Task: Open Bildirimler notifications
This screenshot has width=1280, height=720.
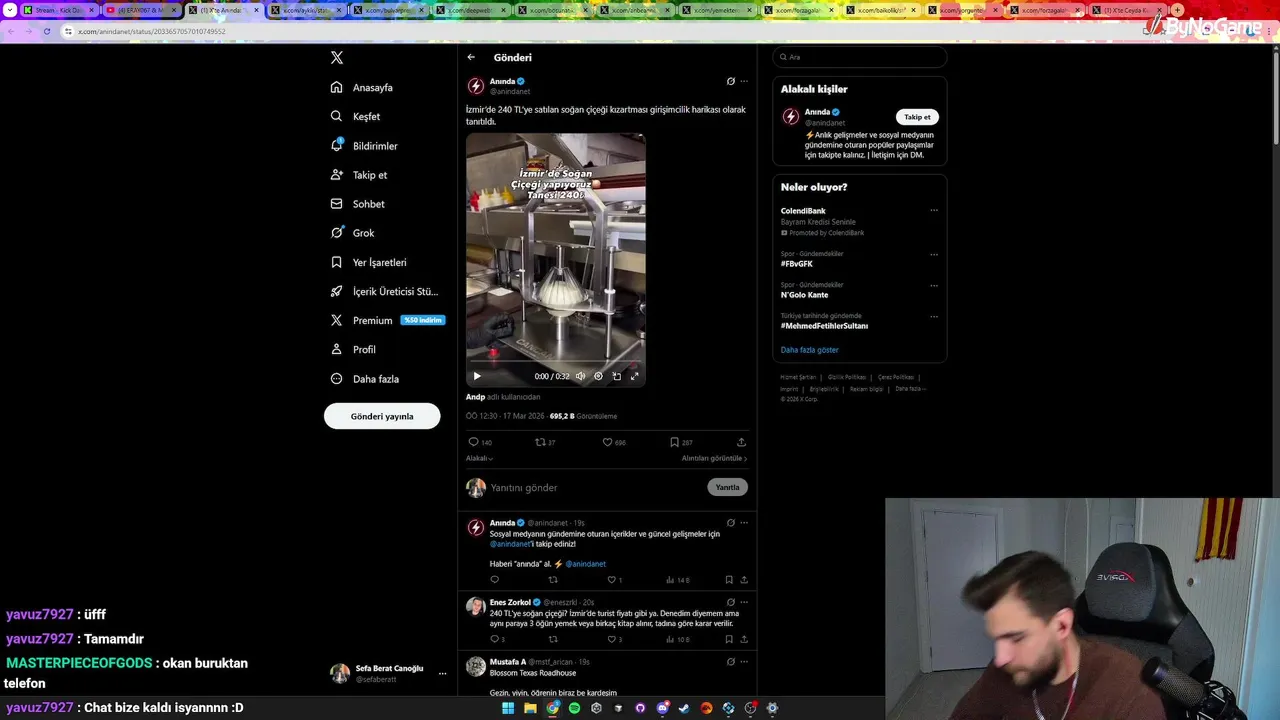Action: click(x=365, y=146)
